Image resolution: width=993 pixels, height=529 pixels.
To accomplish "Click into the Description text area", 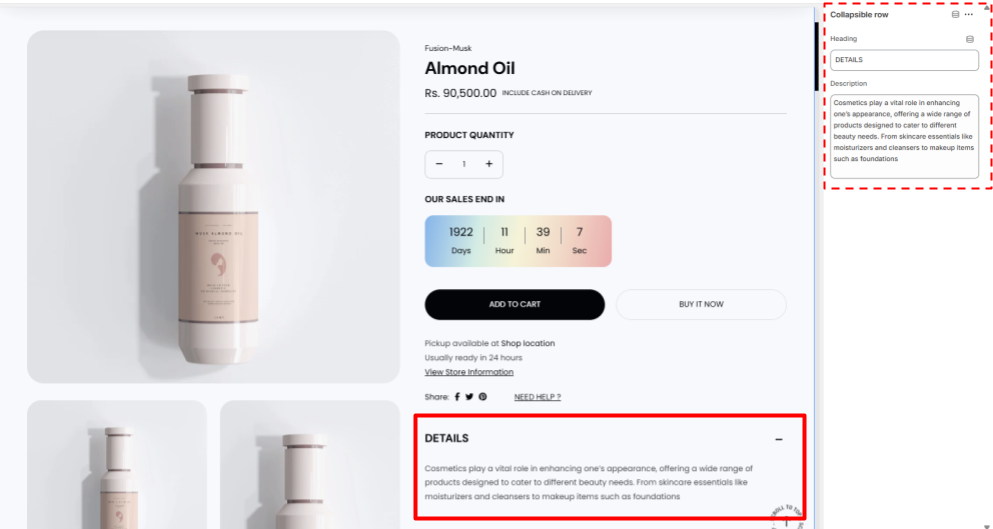I will coord(904,135).
